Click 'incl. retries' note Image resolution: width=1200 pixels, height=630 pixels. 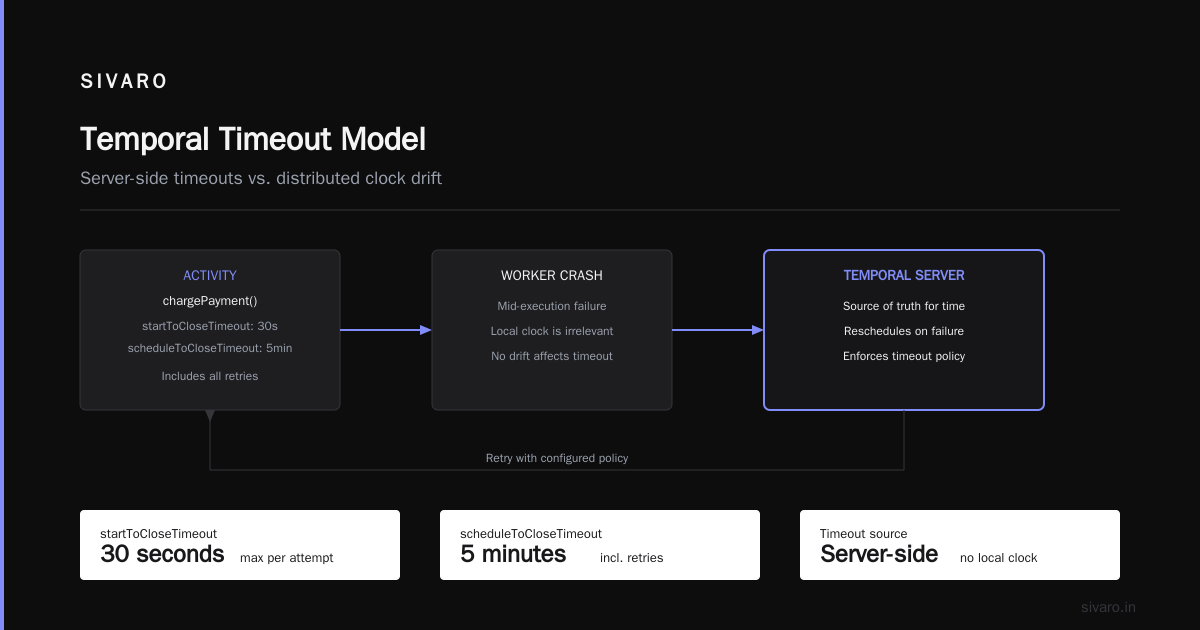coord(632,558)
